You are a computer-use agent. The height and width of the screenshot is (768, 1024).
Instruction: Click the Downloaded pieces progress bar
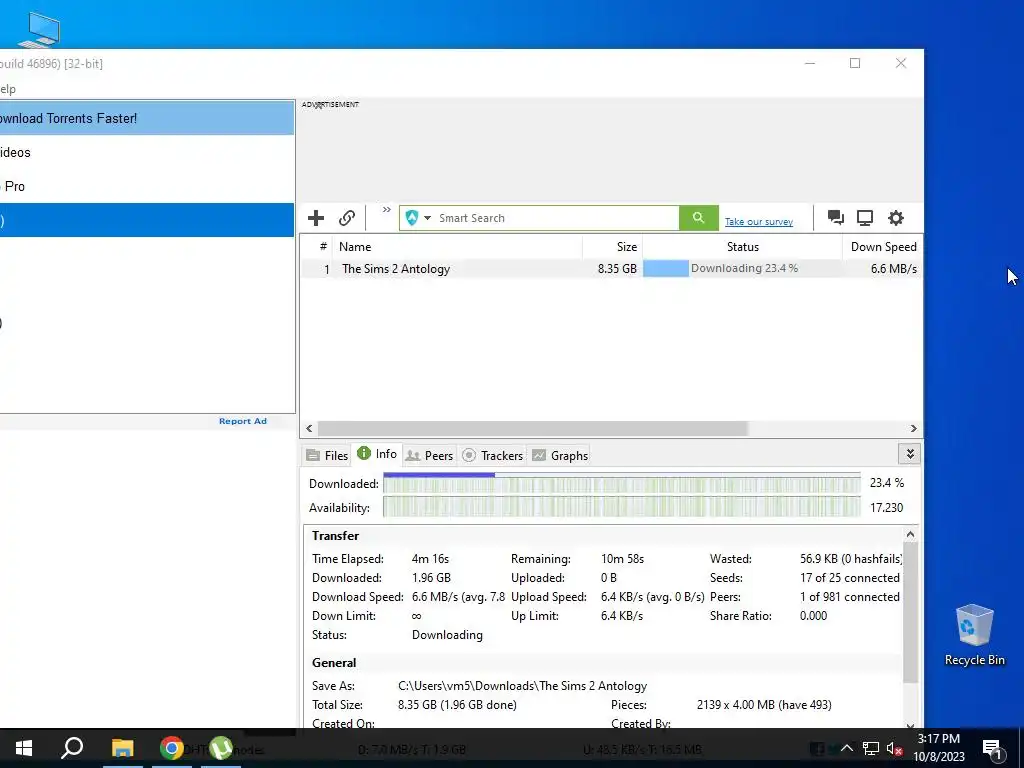622,483
